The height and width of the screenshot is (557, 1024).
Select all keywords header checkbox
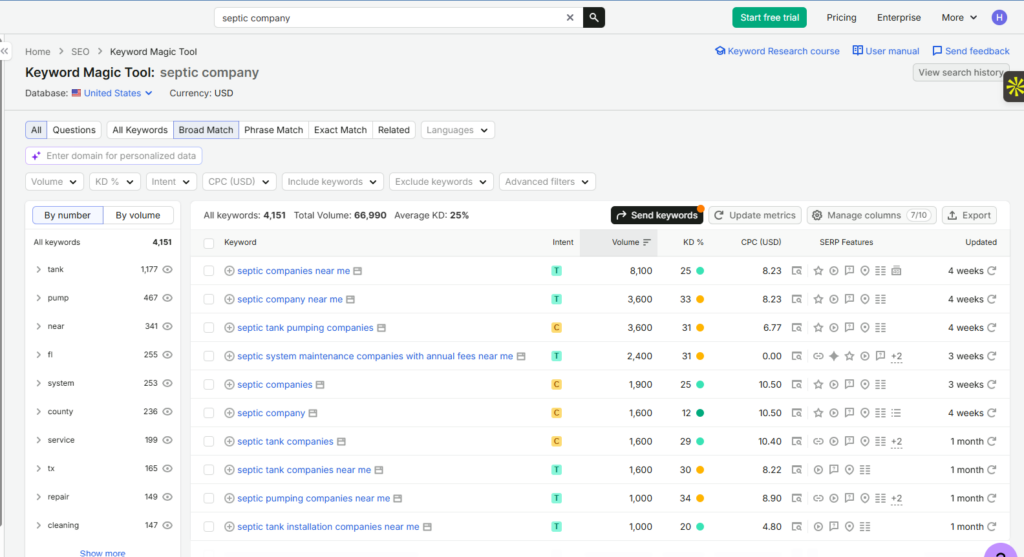[x=208, y=243]
